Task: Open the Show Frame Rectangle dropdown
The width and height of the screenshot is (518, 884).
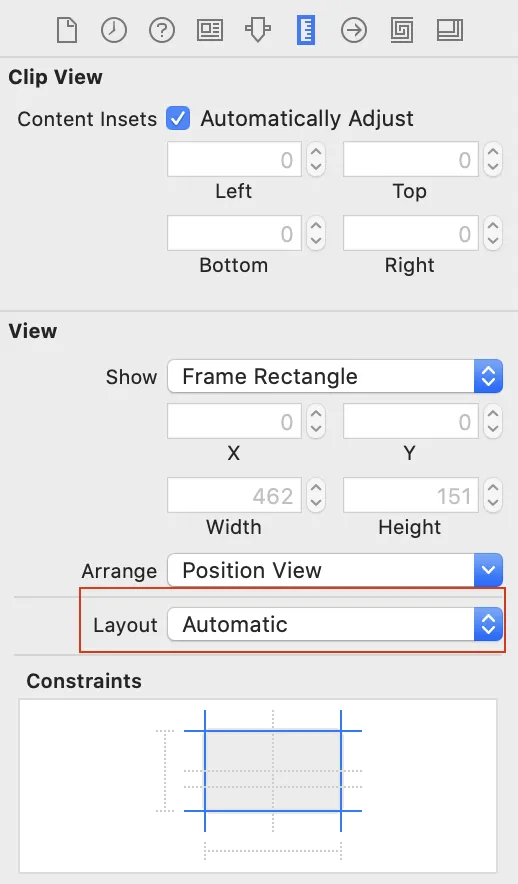Action: (x=335, y=376)
